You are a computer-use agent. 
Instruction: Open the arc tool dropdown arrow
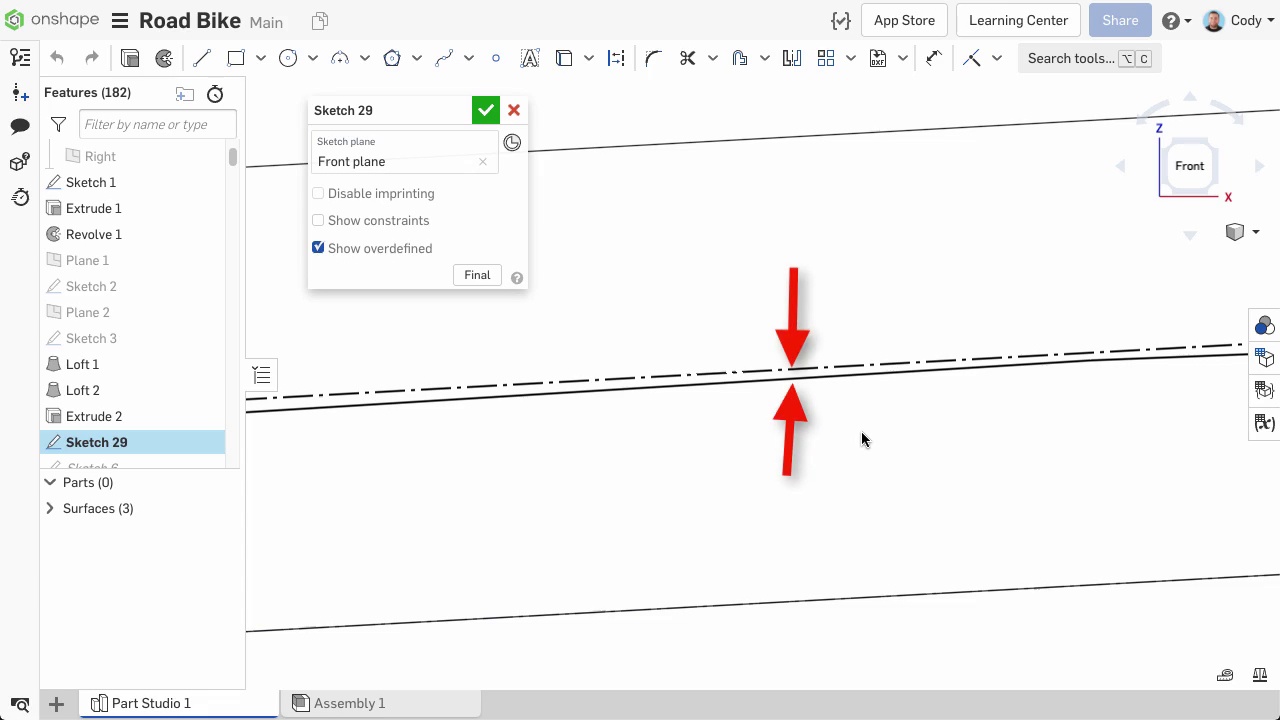coord(364,59)
